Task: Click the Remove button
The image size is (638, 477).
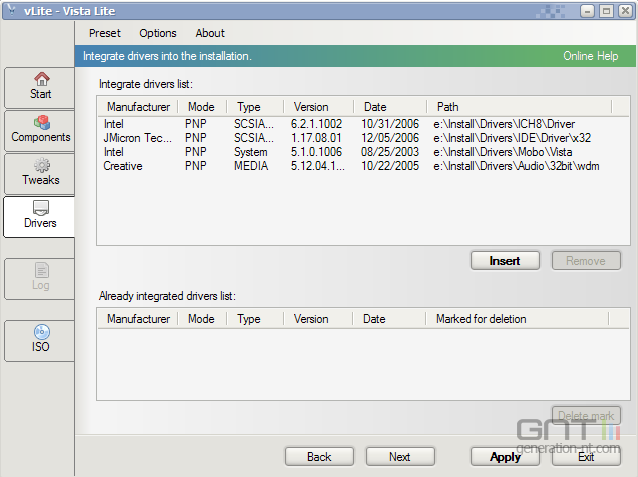Action: 586,260
